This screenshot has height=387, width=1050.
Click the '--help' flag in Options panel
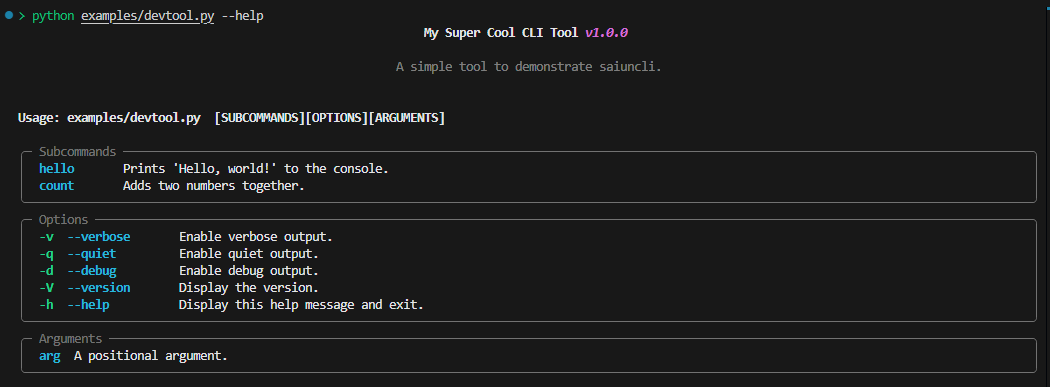pos(88,305)
